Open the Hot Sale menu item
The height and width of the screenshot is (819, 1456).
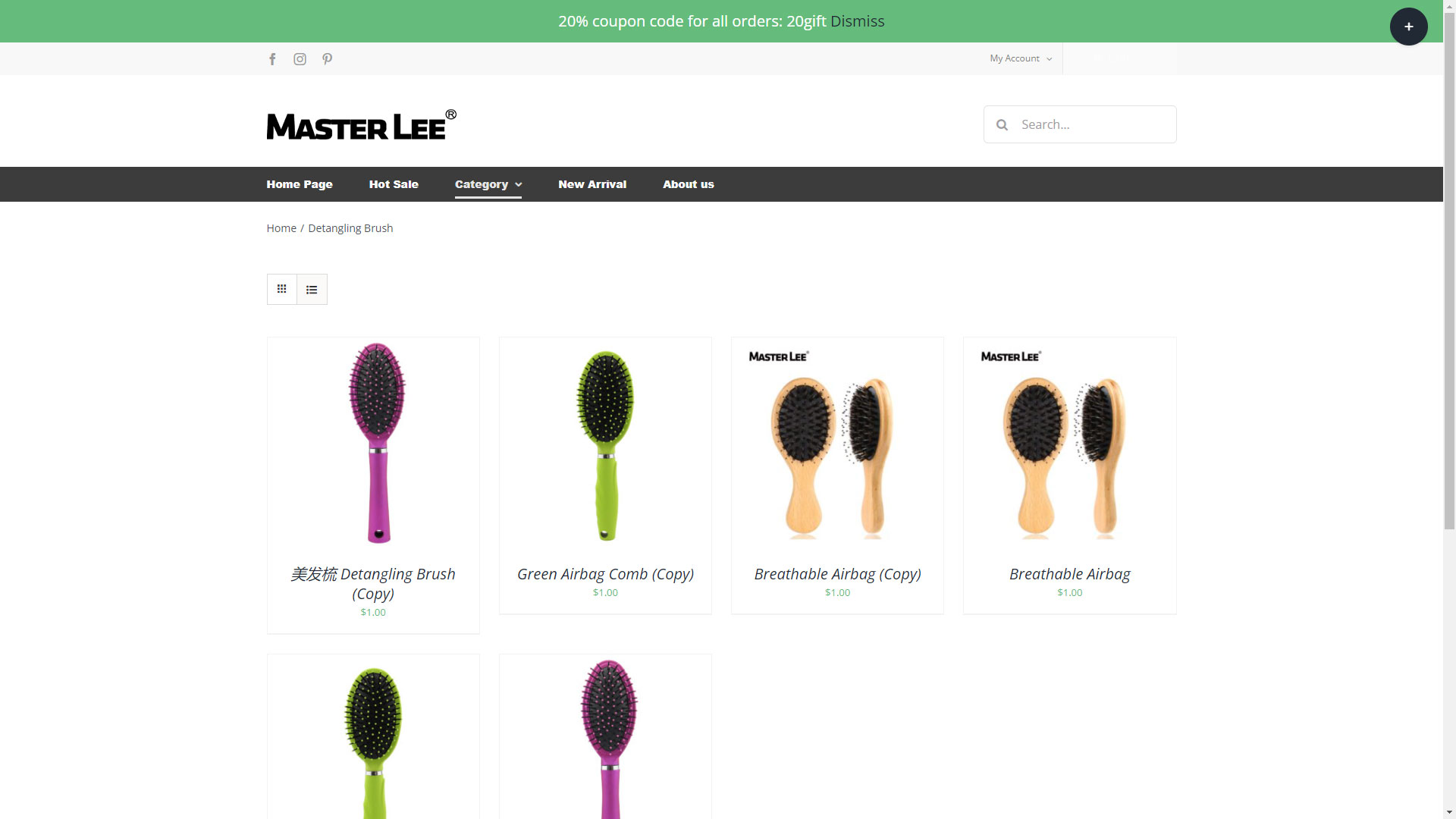pyautogui.click(x=394, y=184)
